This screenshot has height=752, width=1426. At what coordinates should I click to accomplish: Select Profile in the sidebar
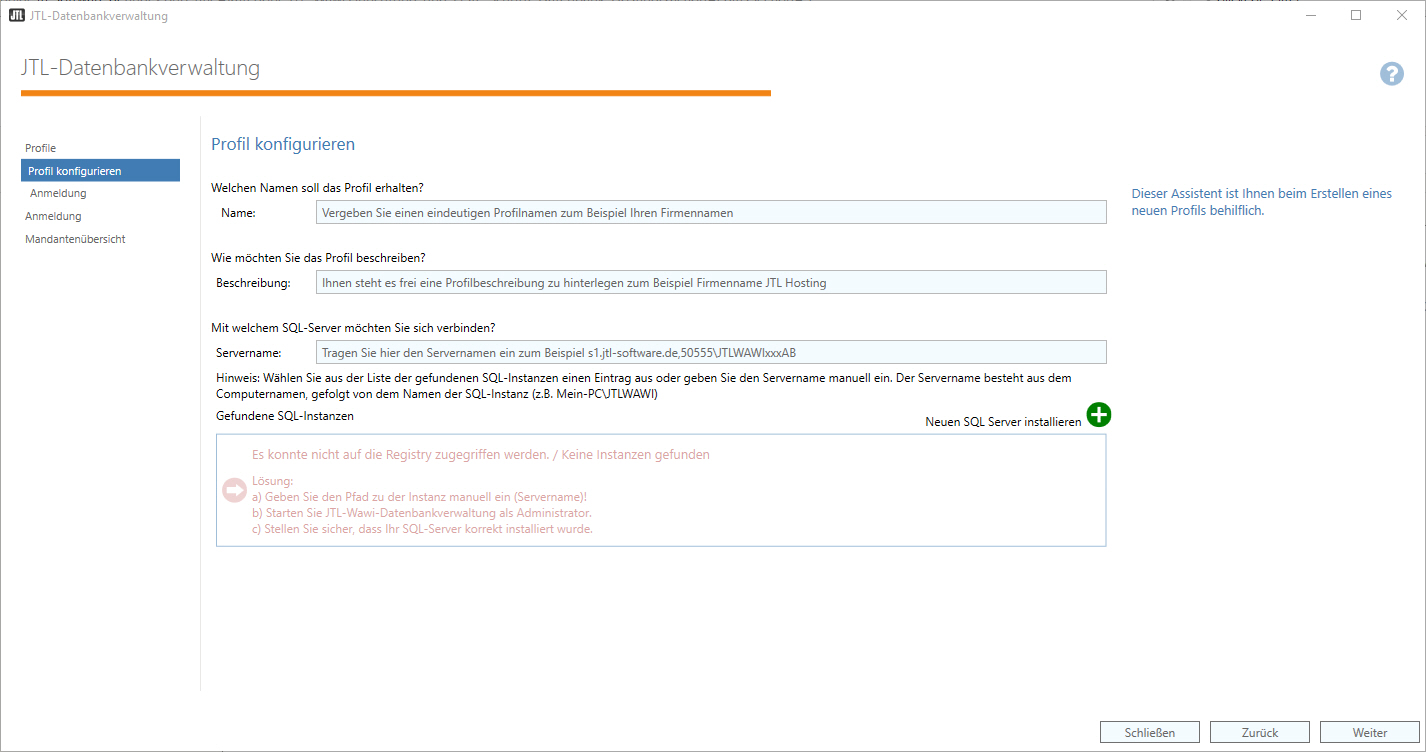[41, 148]
